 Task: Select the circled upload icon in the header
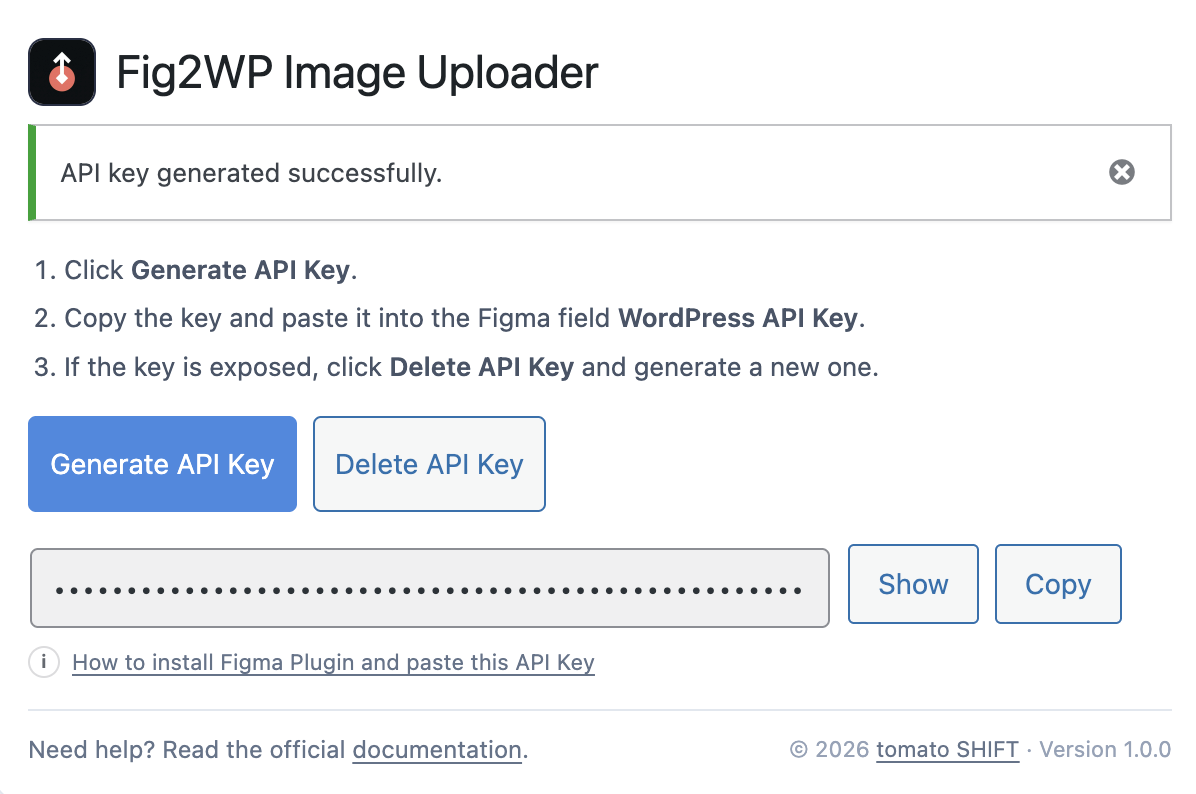[x=61, y=71]
